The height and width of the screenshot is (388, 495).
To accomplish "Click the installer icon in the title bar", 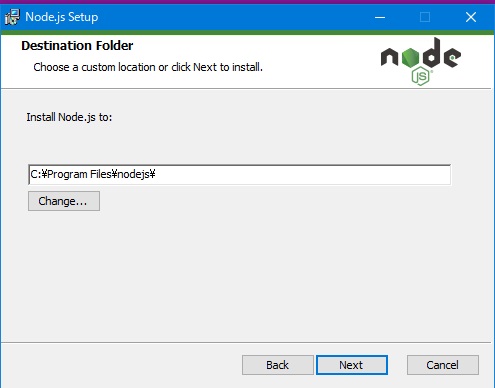I will click(12, 17).
